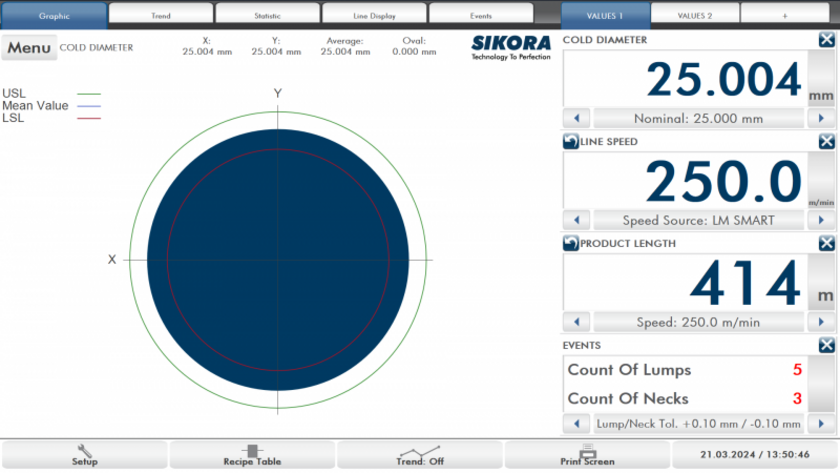
Task: Add a new values tab with plus
Action: pyautogui.click(x=784, y=16)
